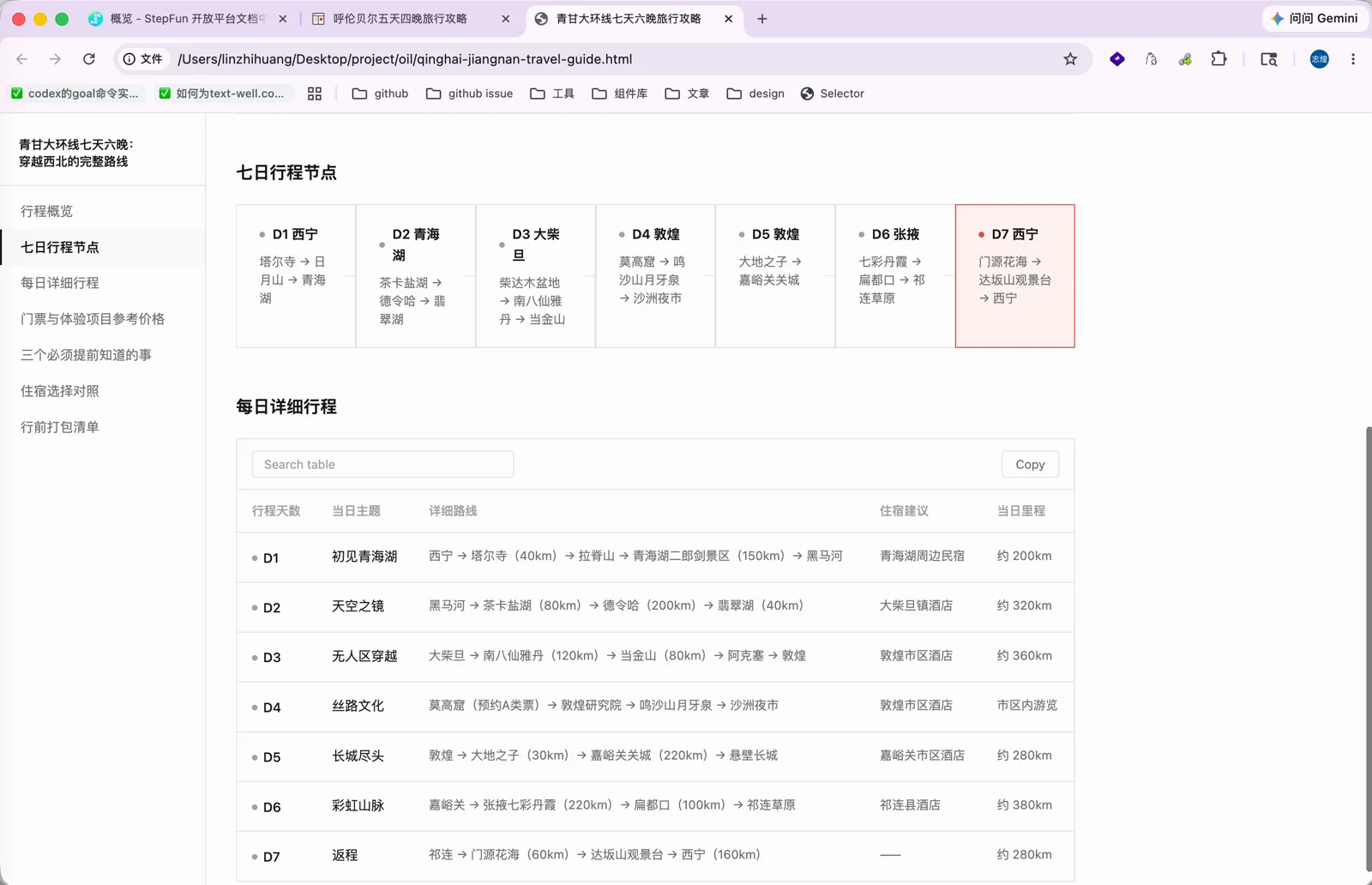The width and height of the screenshot is (1372, 885).
Task: Expand the 工具 bookmarks folder
Action: [x=552, y=93]
